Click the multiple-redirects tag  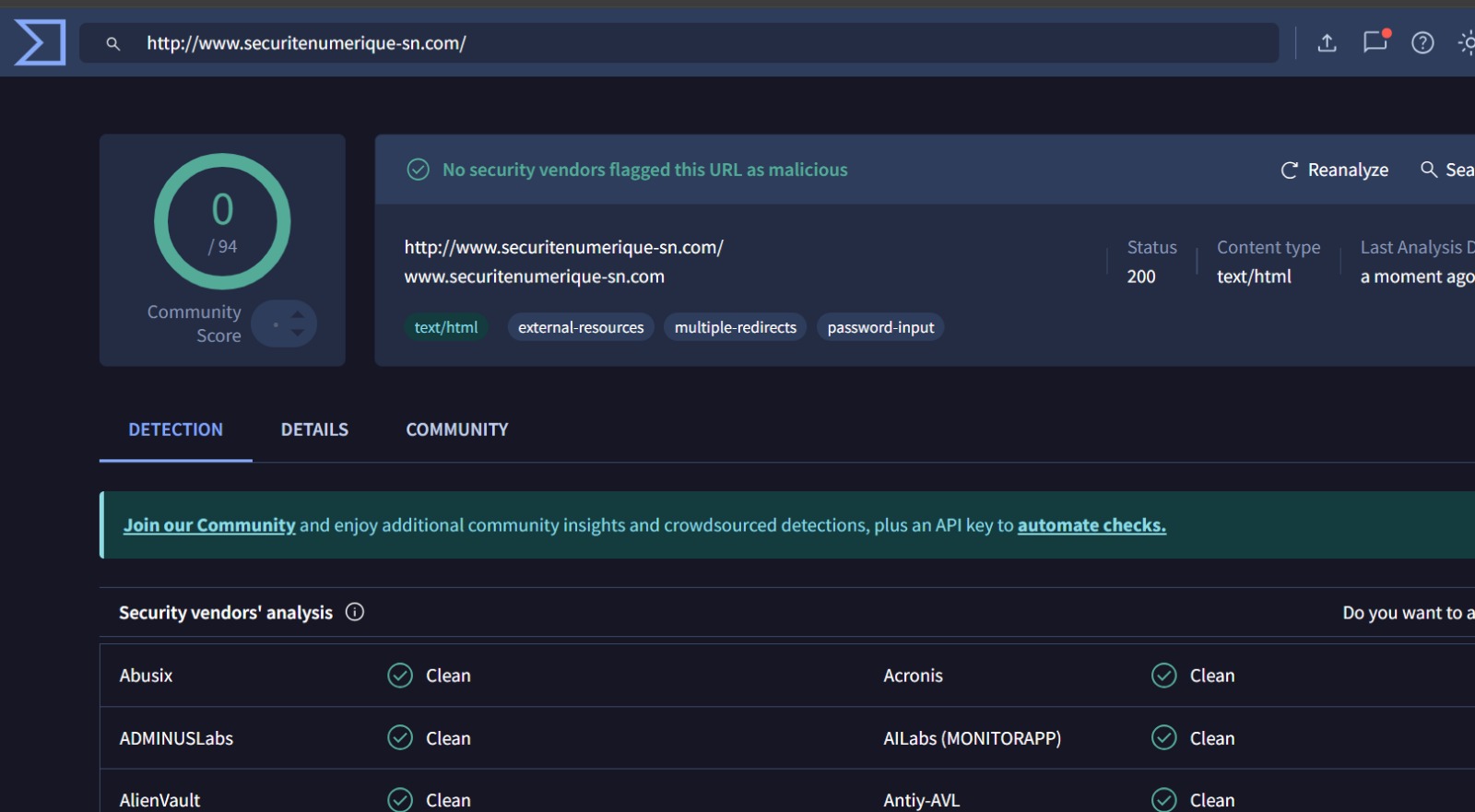pos(735,327)
